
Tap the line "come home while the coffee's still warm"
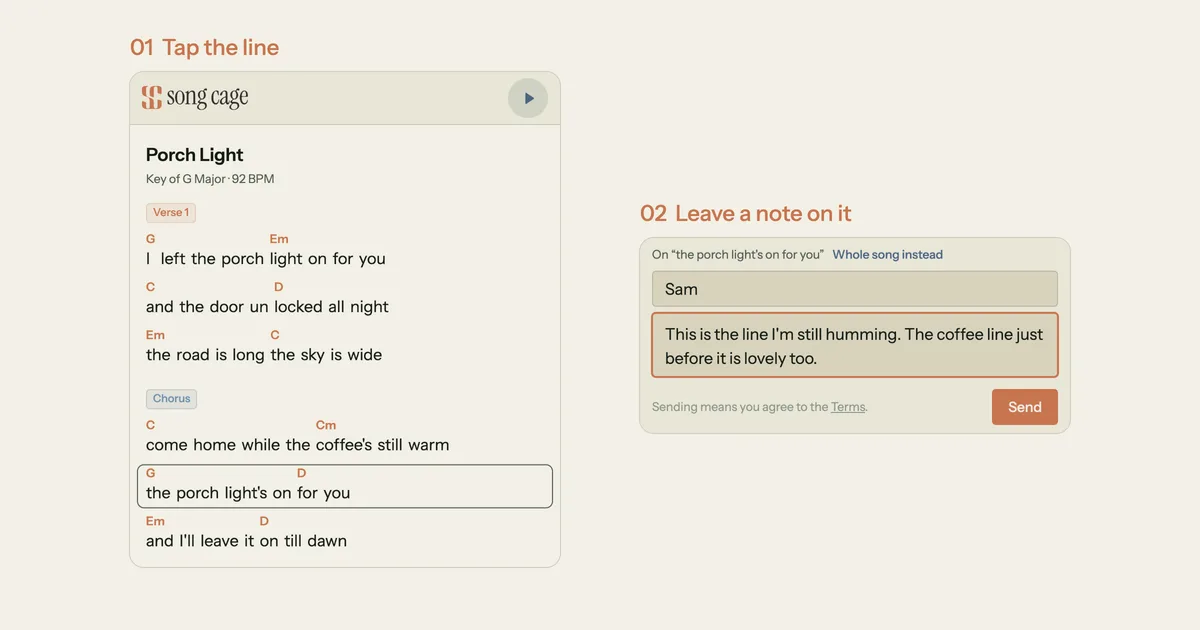[x=298, y=444]
